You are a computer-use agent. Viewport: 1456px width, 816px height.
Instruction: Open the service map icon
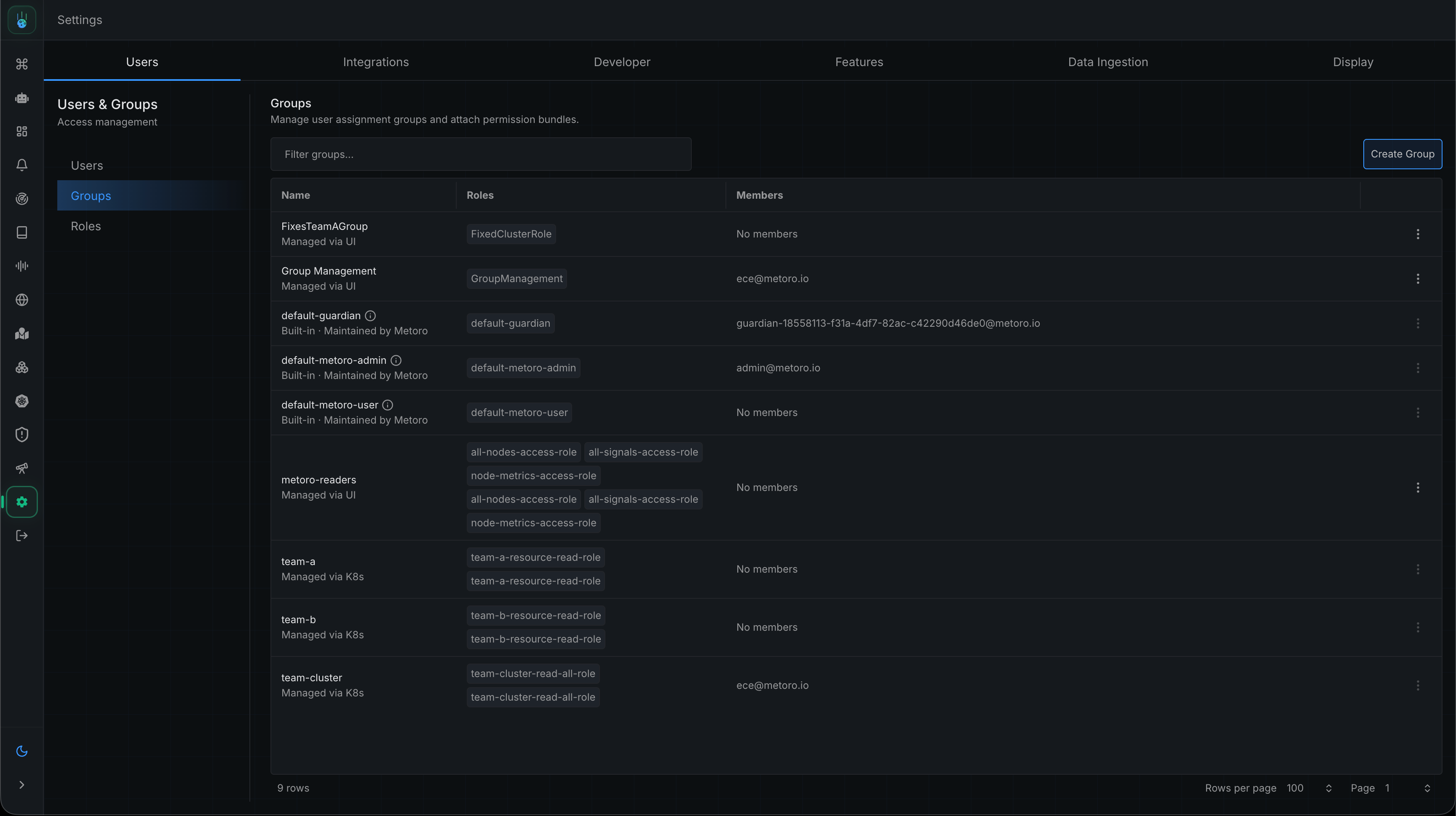coord(21,333)
